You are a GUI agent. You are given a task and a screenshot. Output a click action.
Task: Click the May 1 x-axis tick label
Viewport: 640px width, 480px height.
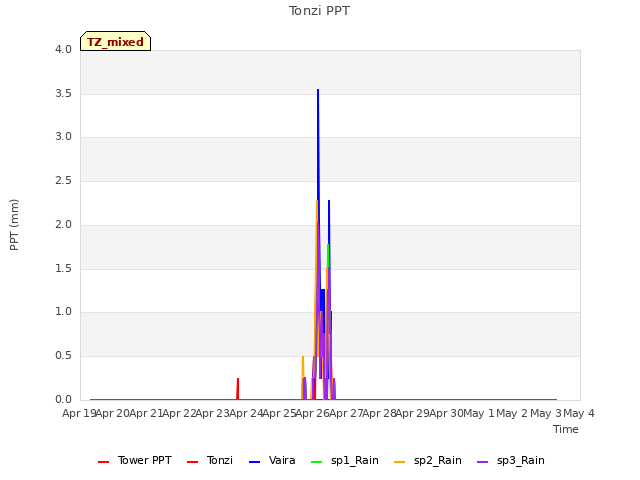tap(479, 413)
